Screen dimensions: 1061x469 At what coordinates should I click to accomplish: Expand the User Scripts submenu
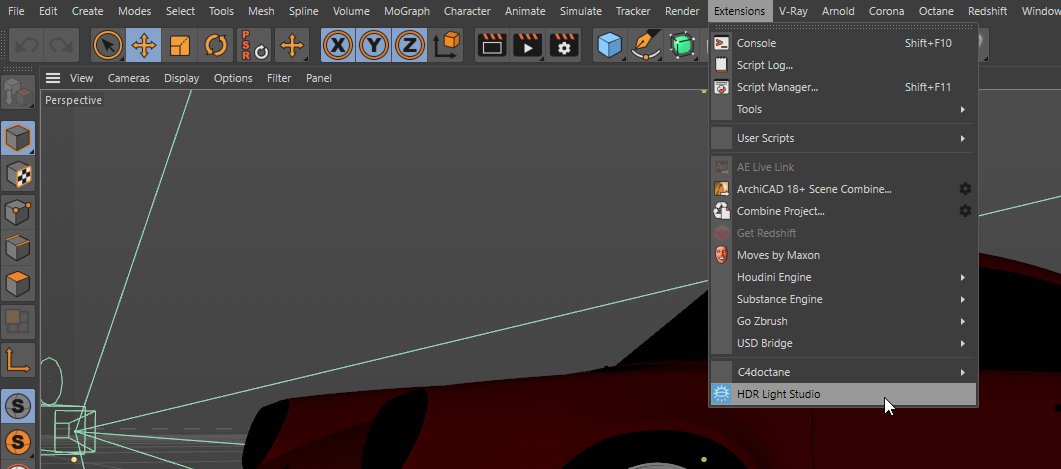[x=843, y=138]
